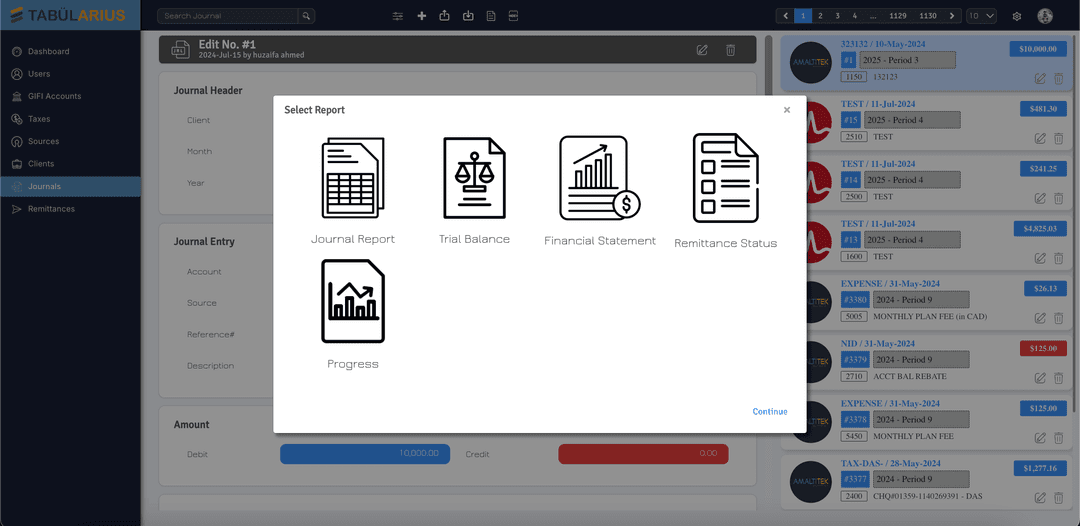The height and width of the screenshot is (526, 1080).
Task: Click the upload/export icon in toolbar
Action: (x=444, y=16)
